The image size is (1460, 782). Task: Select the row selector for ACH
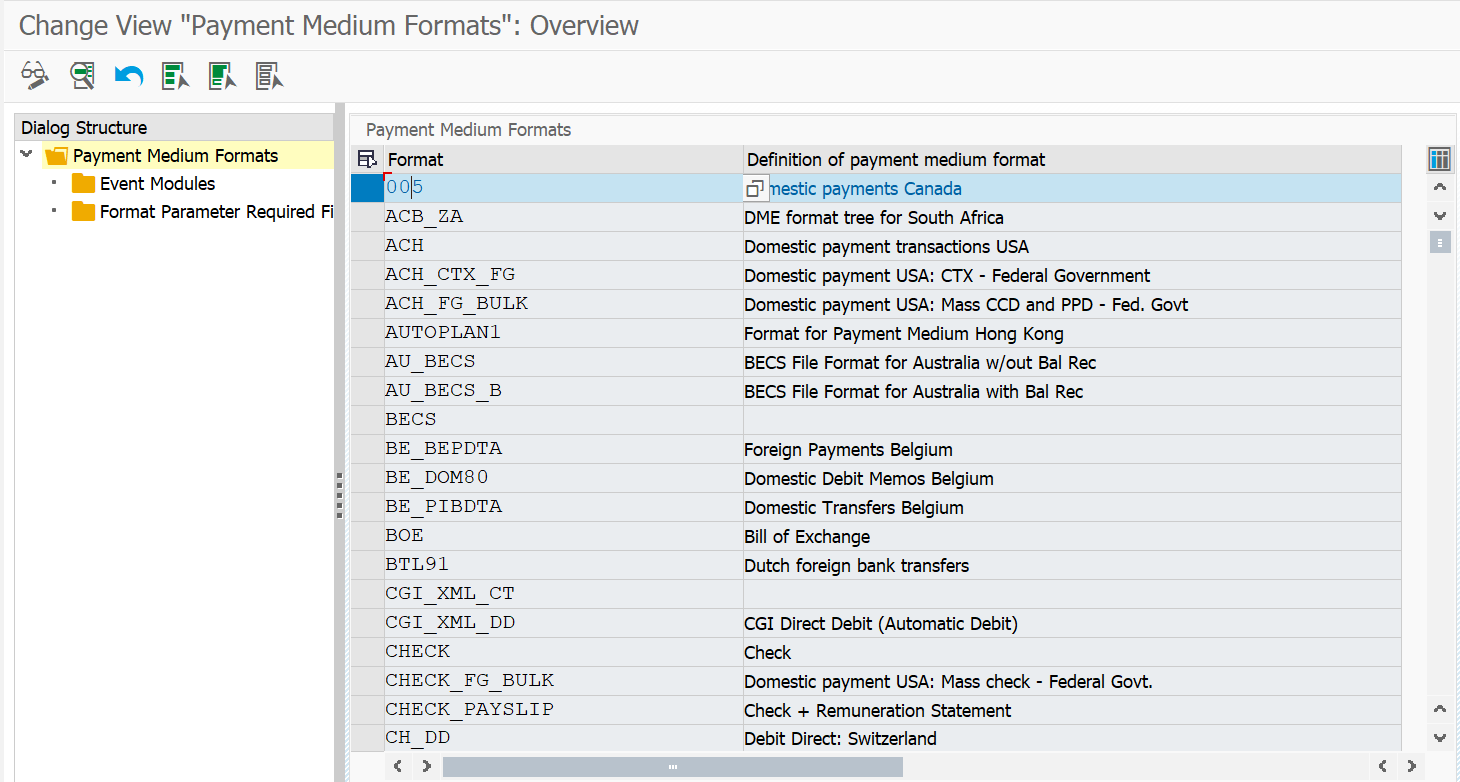[367, 246]
